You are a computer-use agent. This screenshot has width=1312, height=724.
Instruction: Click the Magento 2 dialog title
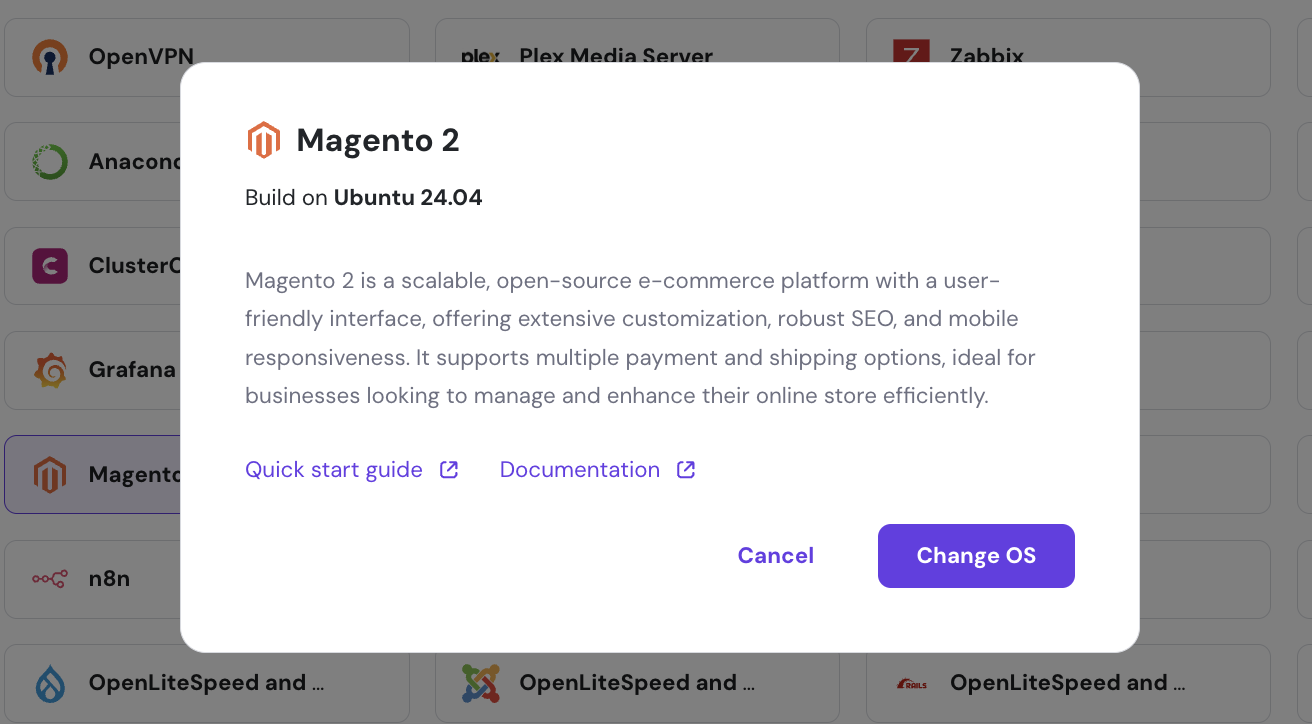pos(377,140)
